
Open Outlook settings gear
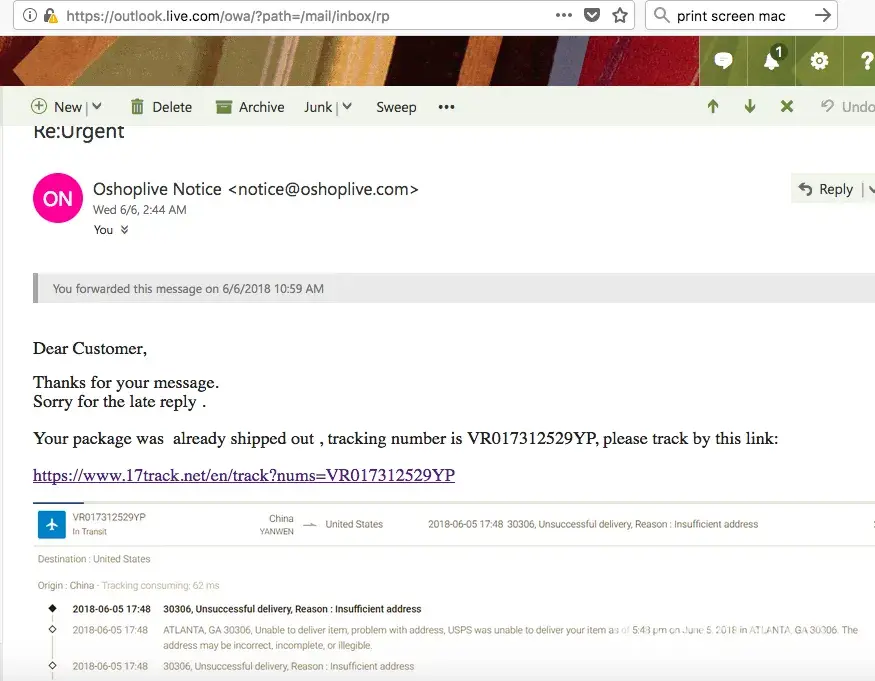click(819, 61)
